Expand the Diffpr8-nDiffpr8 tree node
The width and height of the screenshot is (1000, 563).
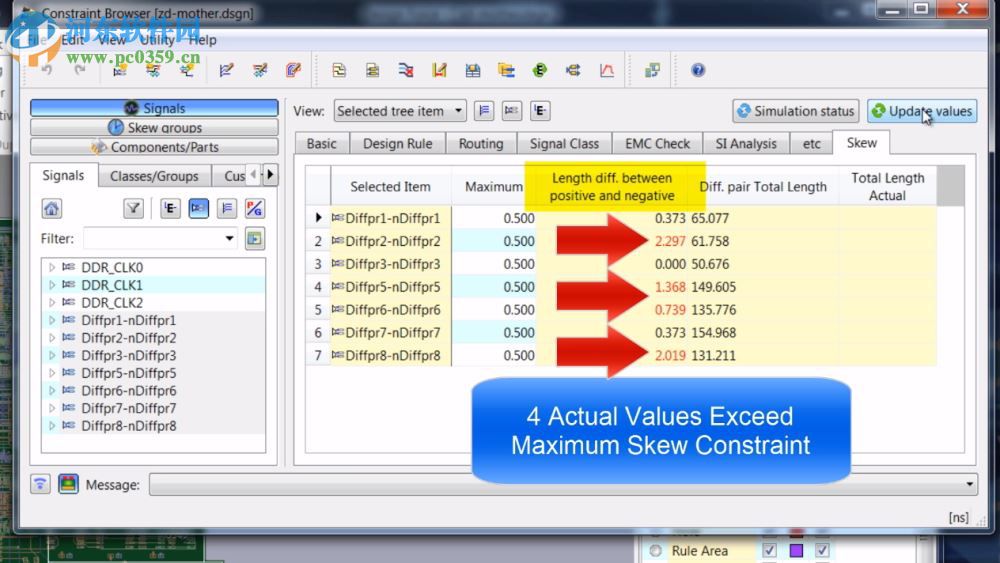coord(52,425)
